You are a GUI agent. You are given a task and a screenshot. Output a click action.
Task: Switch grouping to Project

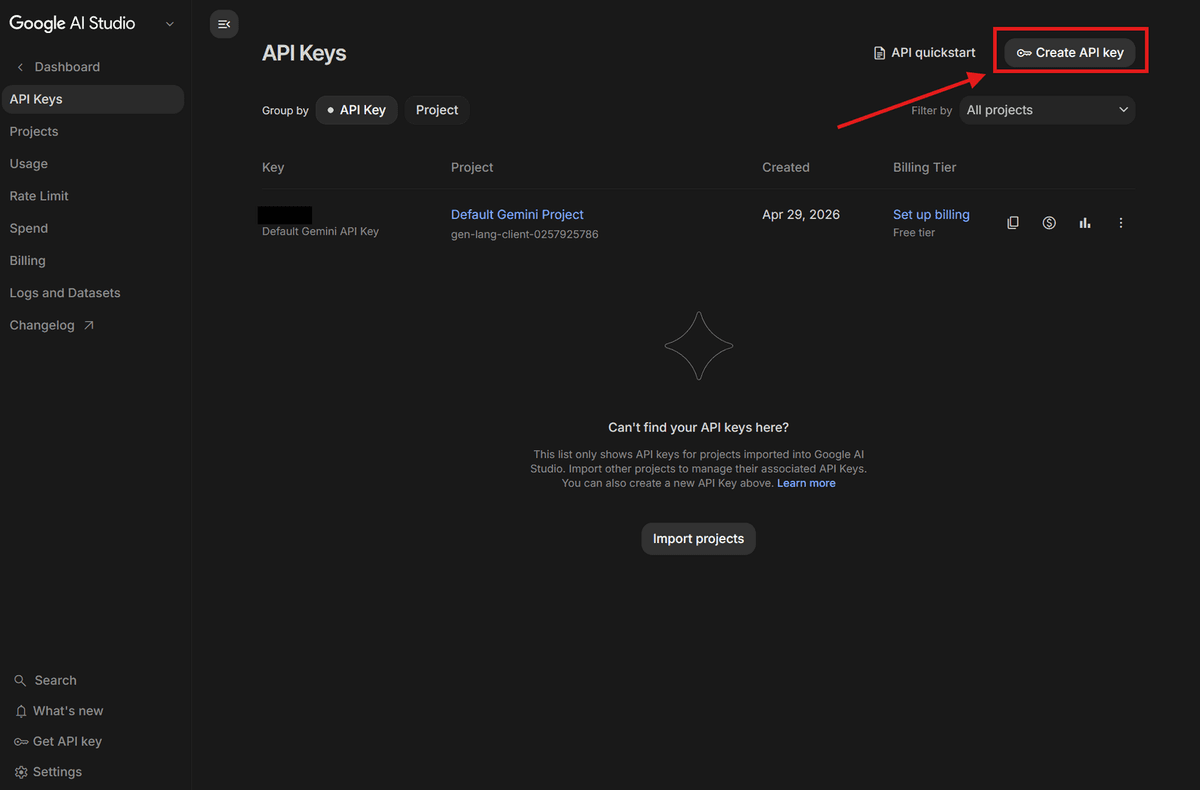point(436,110)
